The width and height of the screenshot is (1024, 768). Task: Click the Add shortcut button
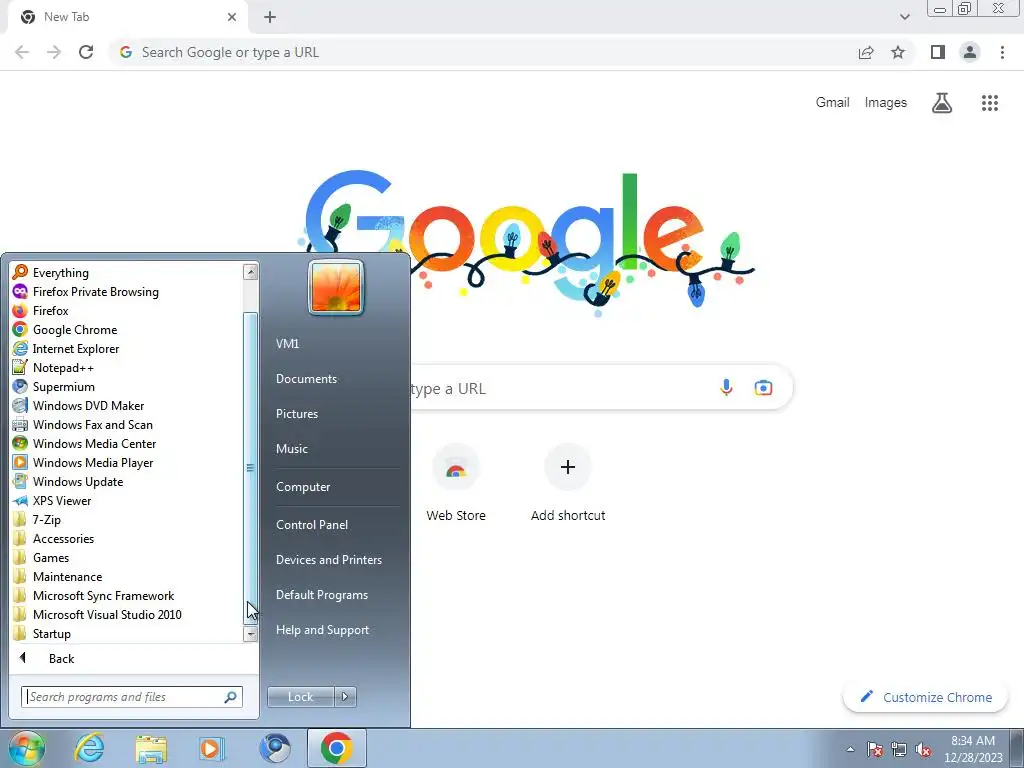click(568, 485)
